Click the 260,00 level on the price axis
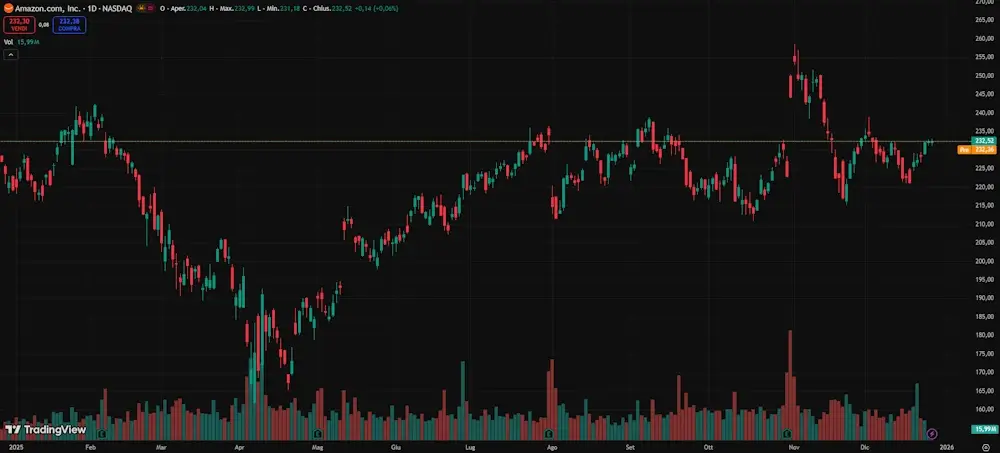 pyautogui.click(x=984, y=39)
